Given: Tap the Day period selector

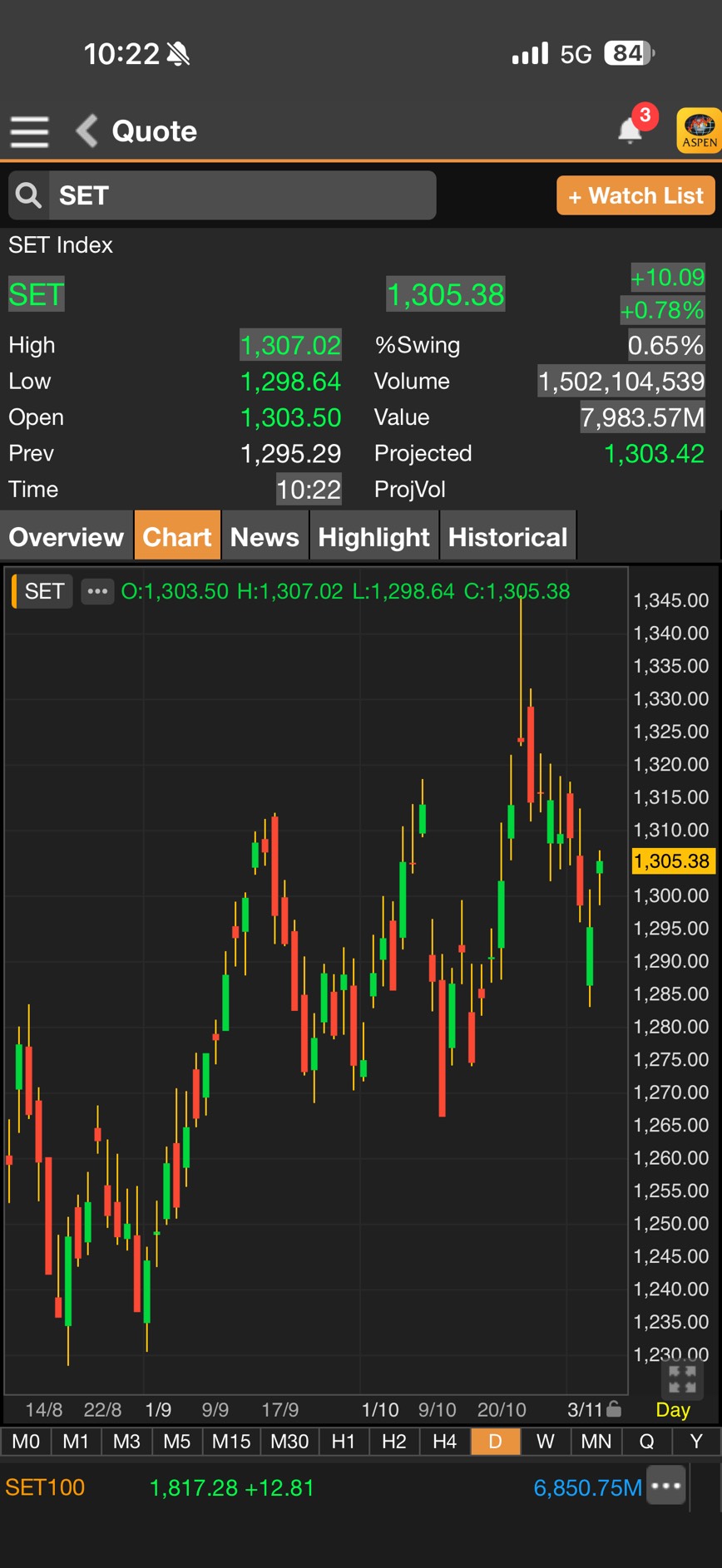Looking at the screenshot, I should [x=672, y=1409].
